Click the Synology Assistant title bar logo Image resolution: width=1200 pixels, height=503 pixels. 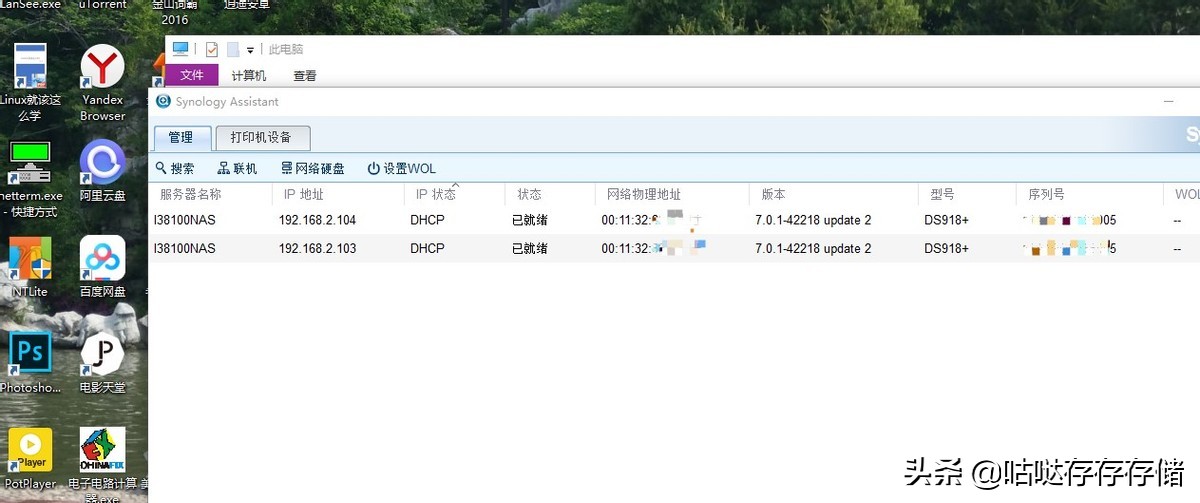click(163, 101)
